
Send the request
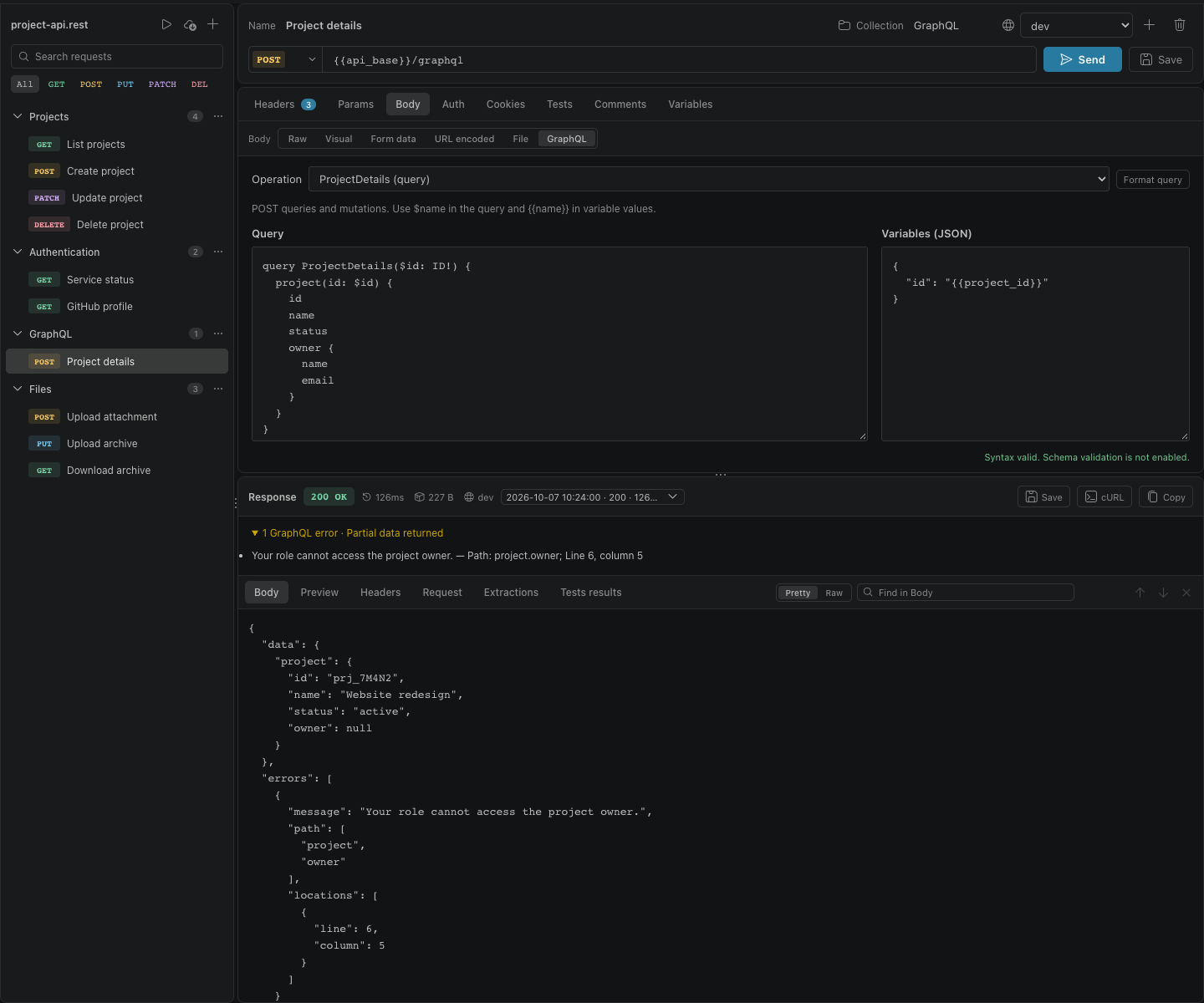1082,59
